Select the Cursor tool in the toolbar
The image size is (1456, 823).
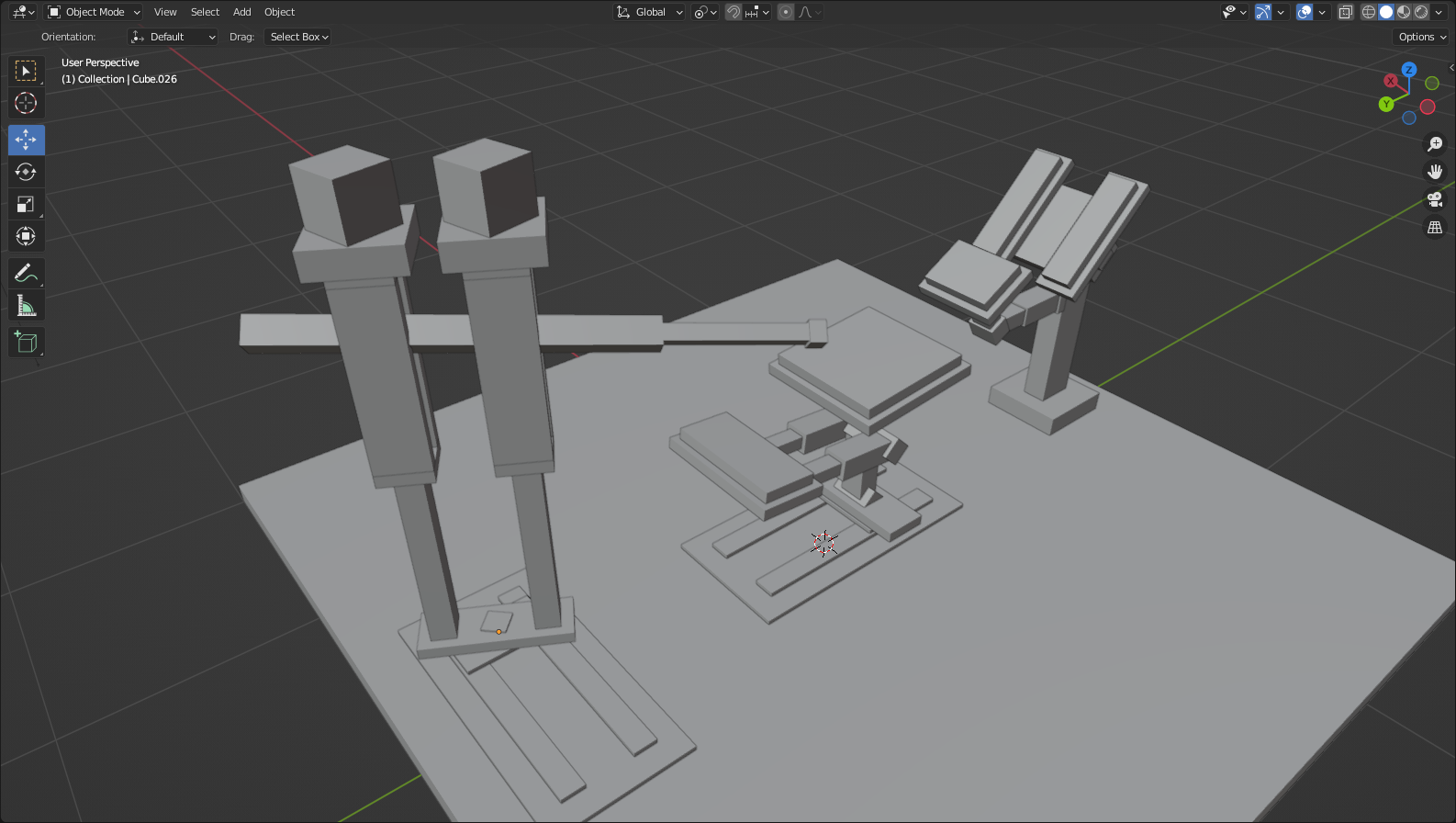26,103
